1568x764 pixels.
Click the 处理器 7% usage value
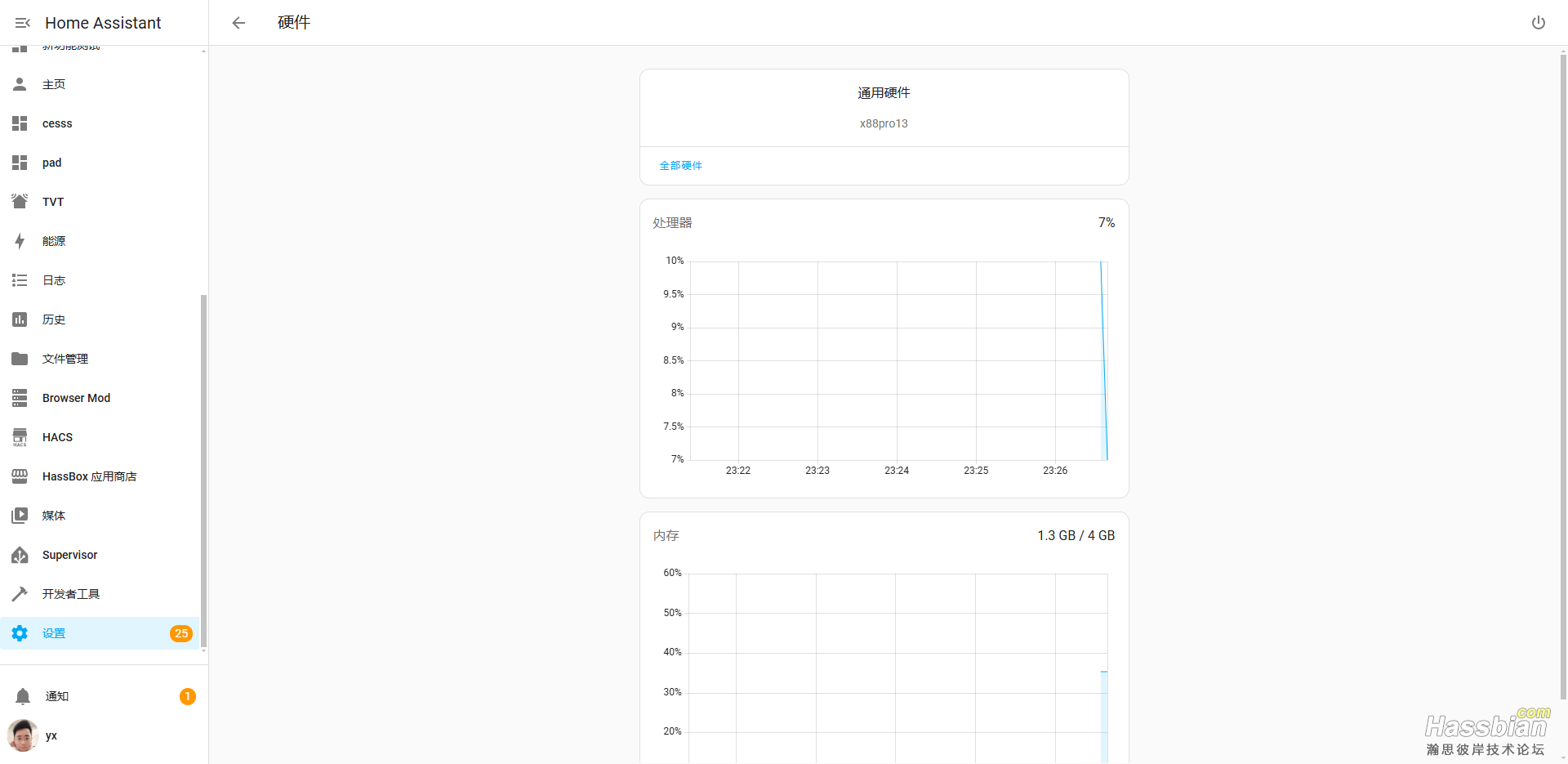(1107, 222)
